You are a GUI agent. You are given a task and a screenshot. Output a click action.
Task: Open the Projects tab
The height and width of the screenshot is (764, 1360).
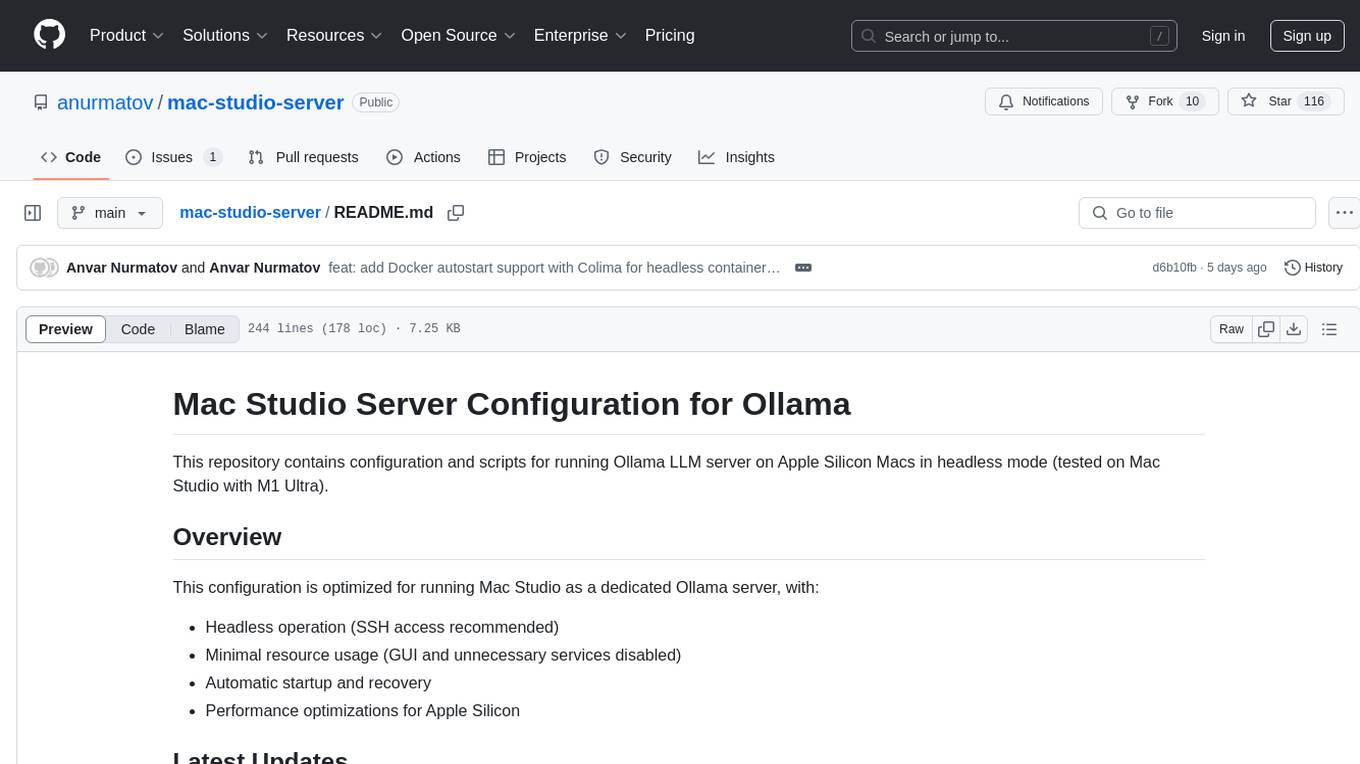[527, 157]
